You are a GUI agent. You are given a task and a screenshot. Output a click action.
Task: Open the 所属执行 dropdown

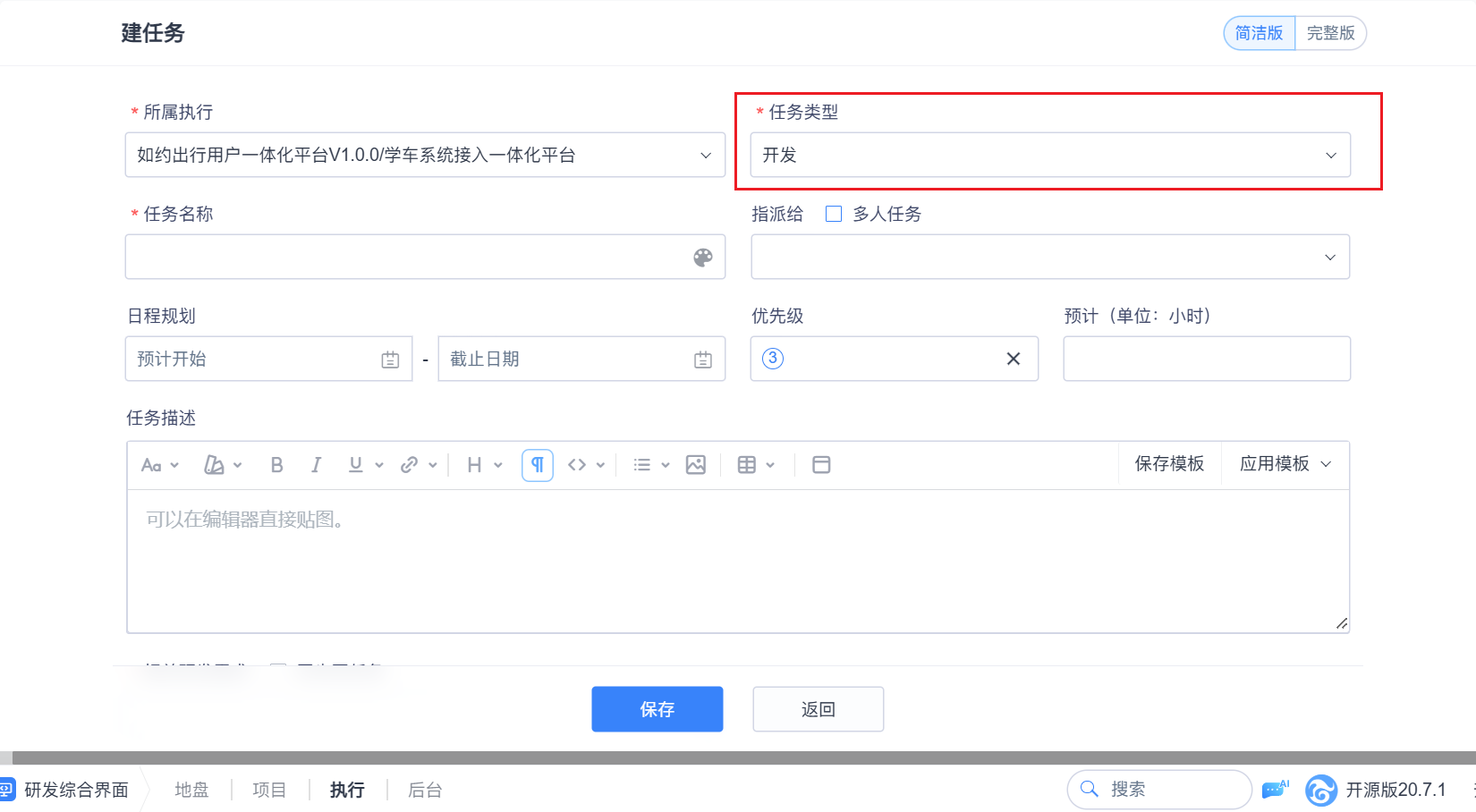pyautogui.click(x=425, y=156)
